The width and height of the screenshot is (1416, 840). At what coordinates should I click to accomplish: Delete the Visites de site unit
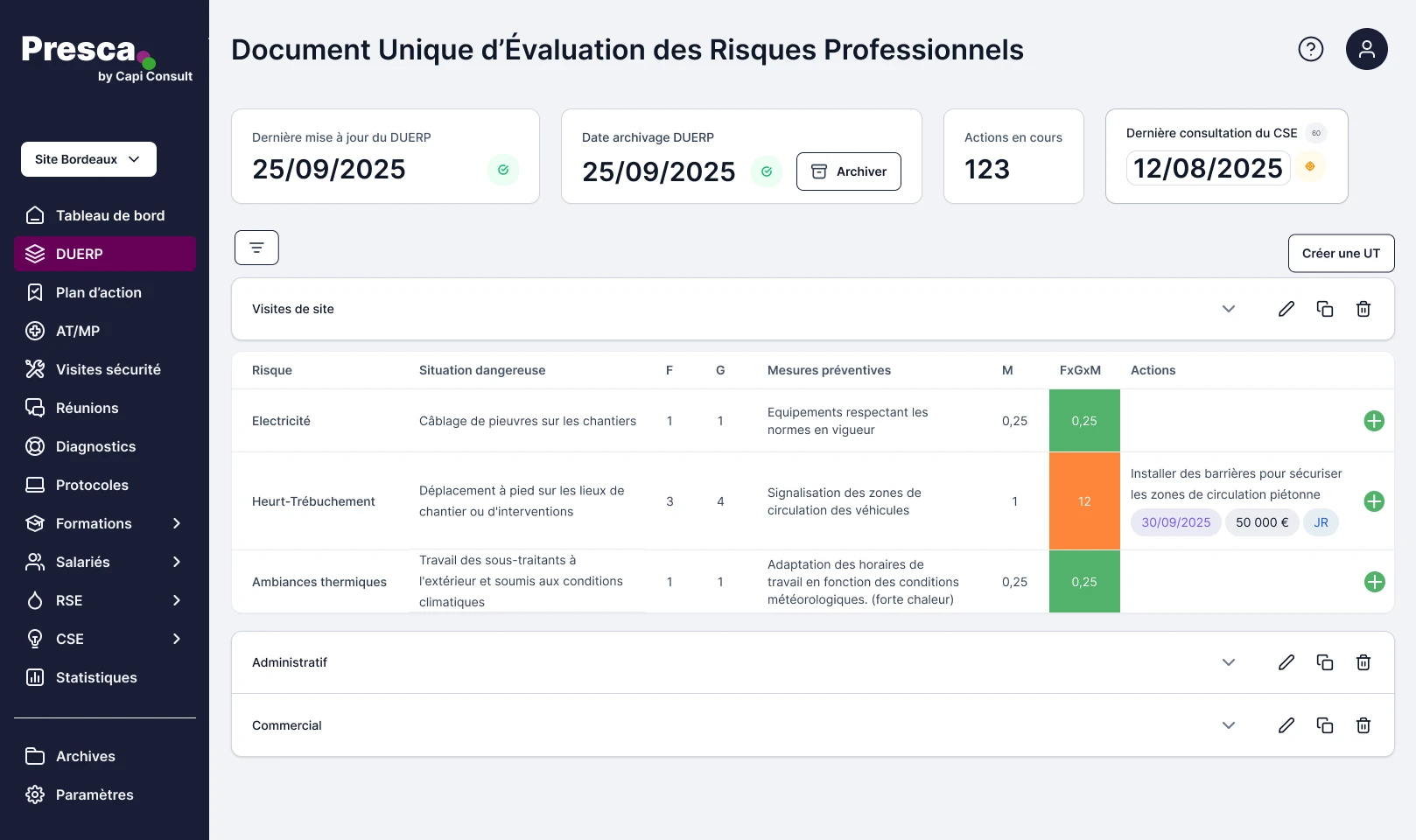tap(1363, 309)
